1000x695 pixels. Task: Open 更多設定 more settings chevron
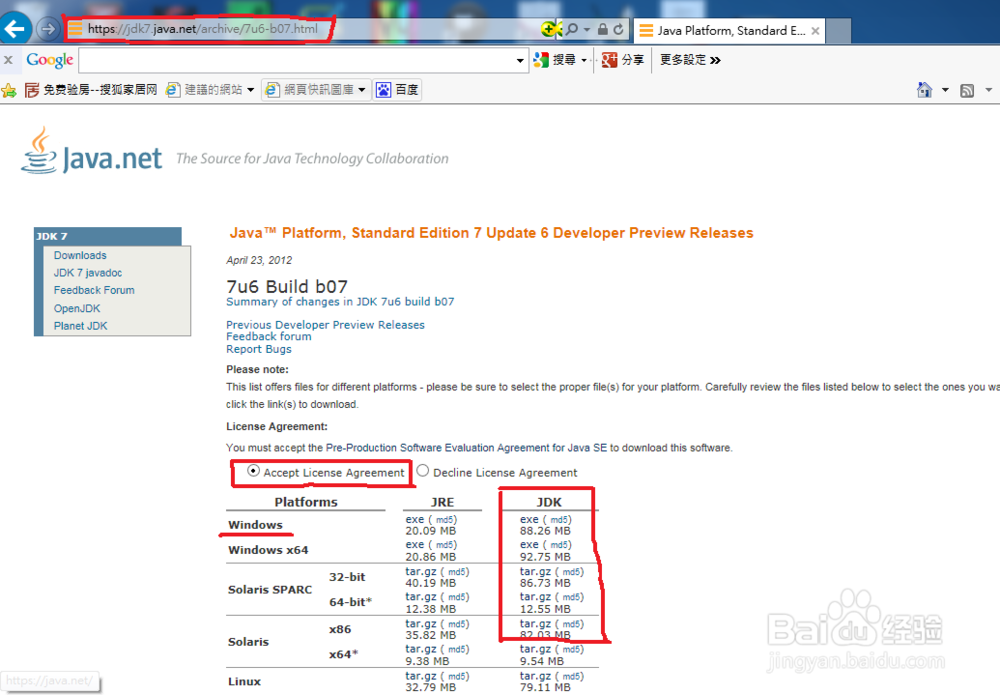(x=690, y=60)
